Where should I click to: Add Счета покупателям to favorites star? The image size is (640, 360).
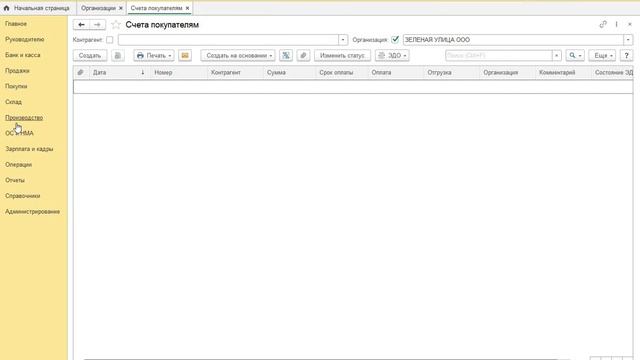coord(116,25)
